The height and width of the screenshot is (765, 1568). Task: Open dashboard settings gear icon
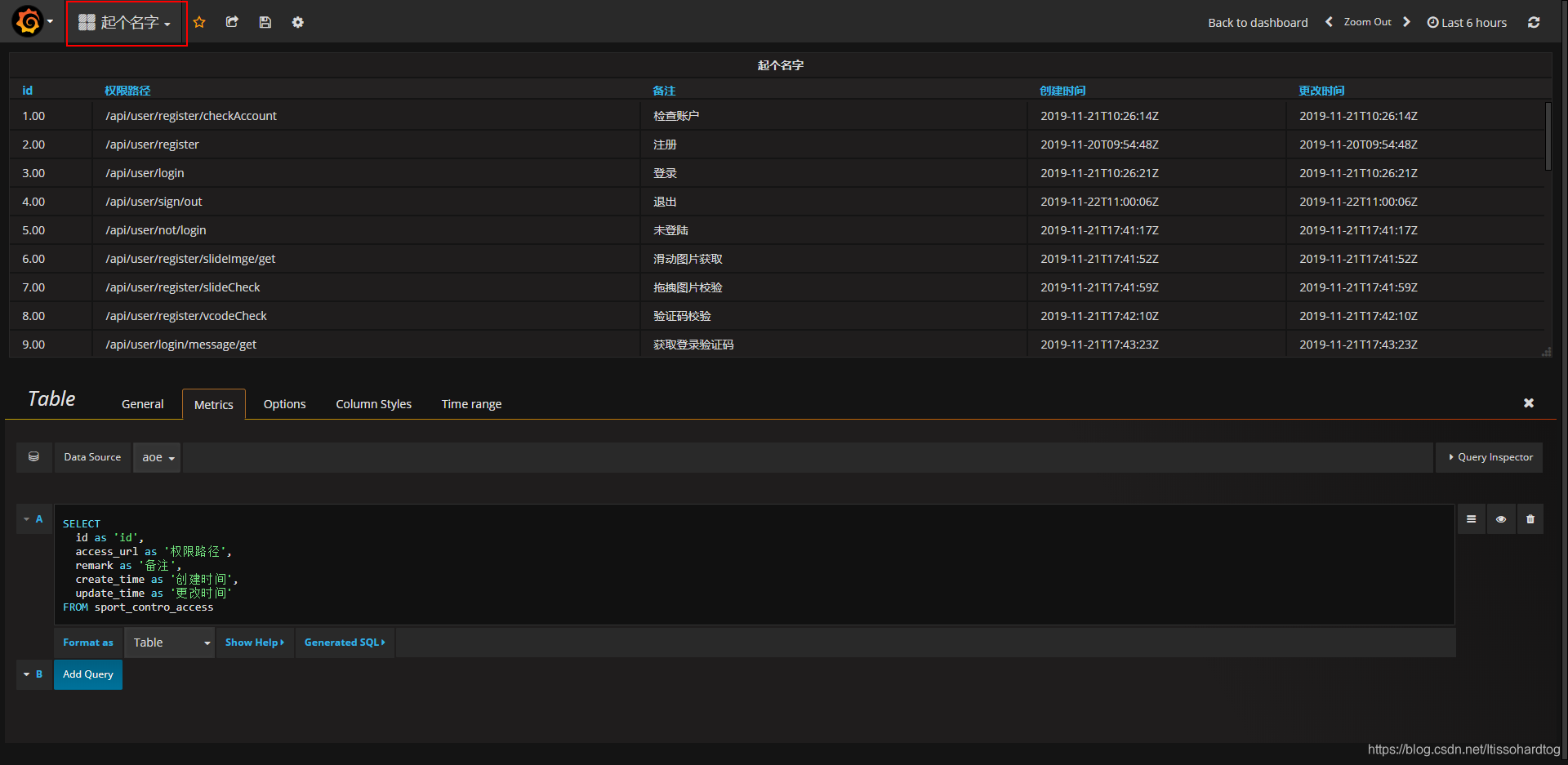(298, 22)
